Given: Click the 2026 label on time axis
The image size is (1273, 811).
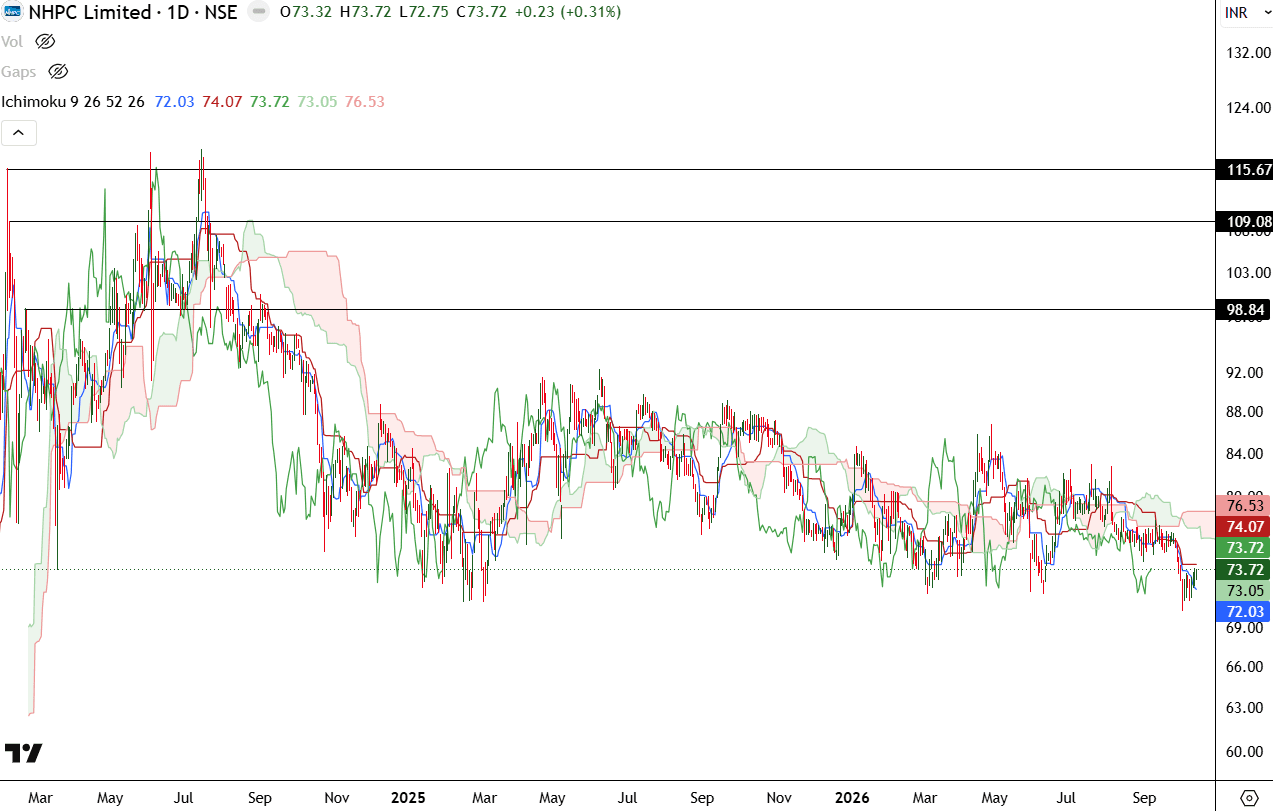Looking at the screenshot, I should tap(852, 798).
